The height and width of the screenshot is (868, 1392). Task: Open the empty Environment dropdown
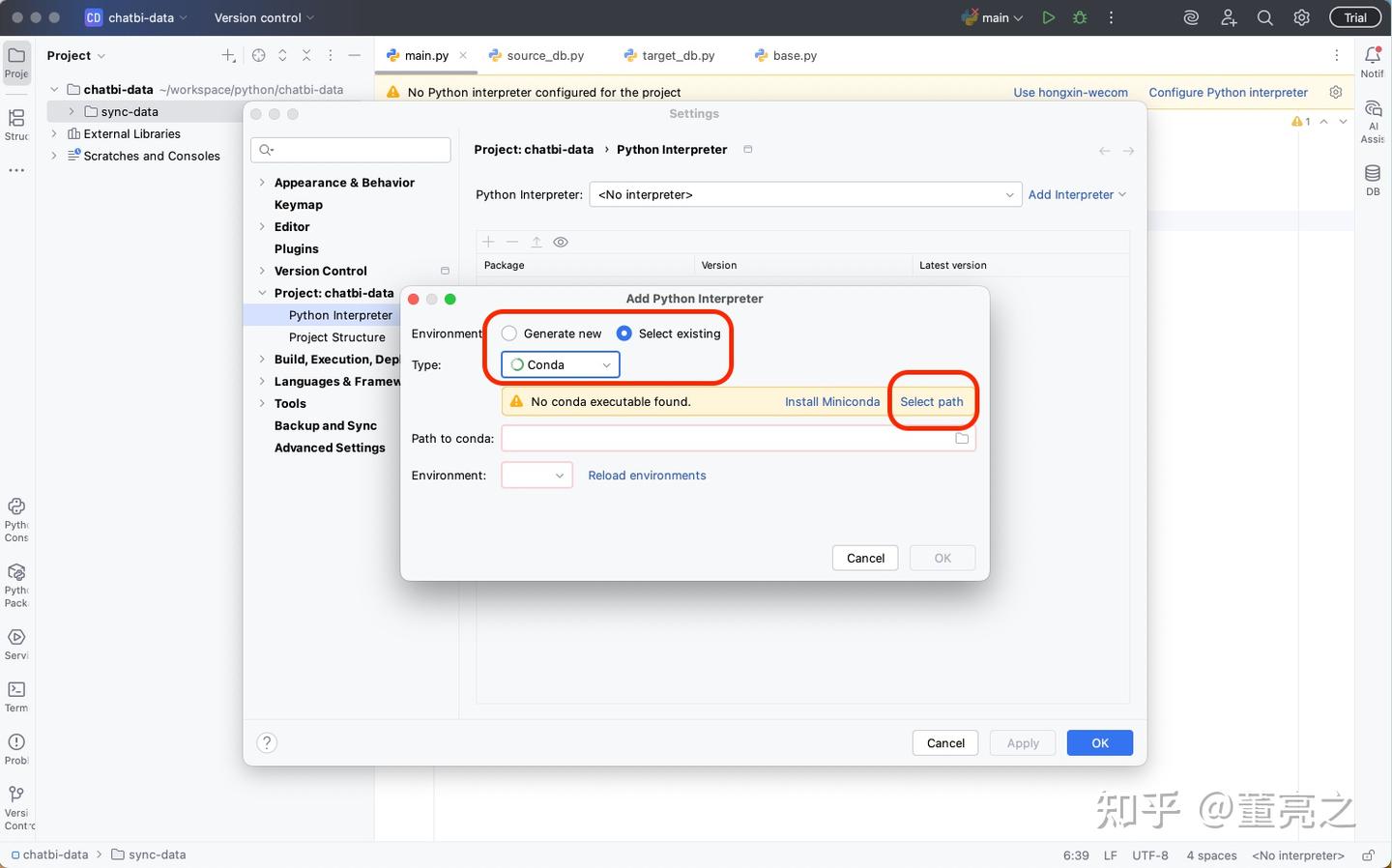tap(536, 476)
